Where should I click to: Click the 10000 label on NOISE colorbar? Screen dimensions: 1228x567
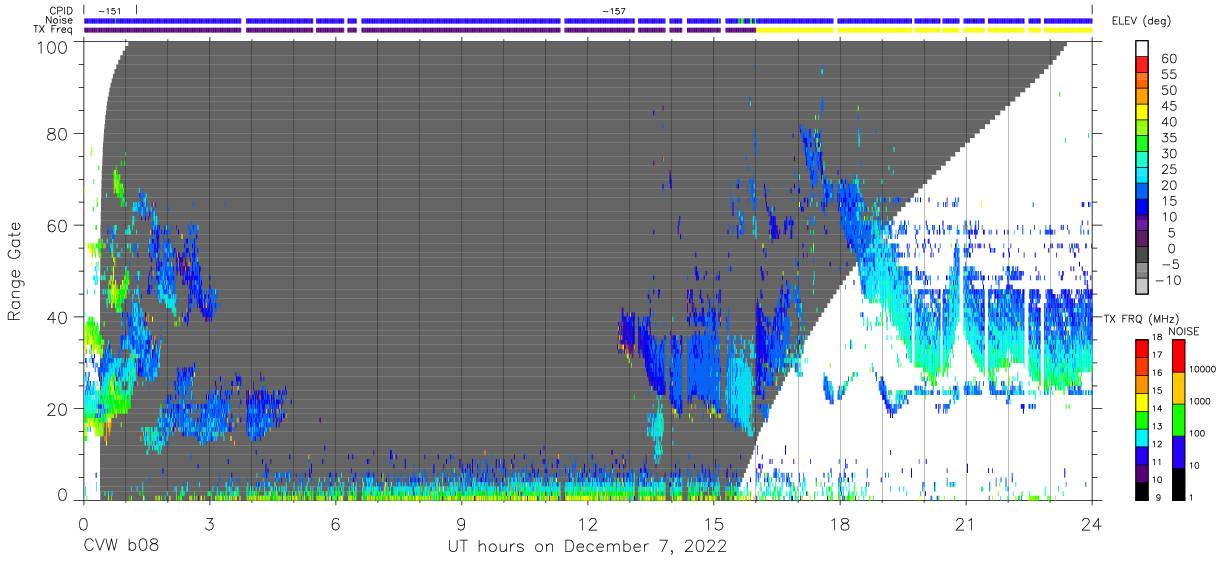pos(1205,370)
